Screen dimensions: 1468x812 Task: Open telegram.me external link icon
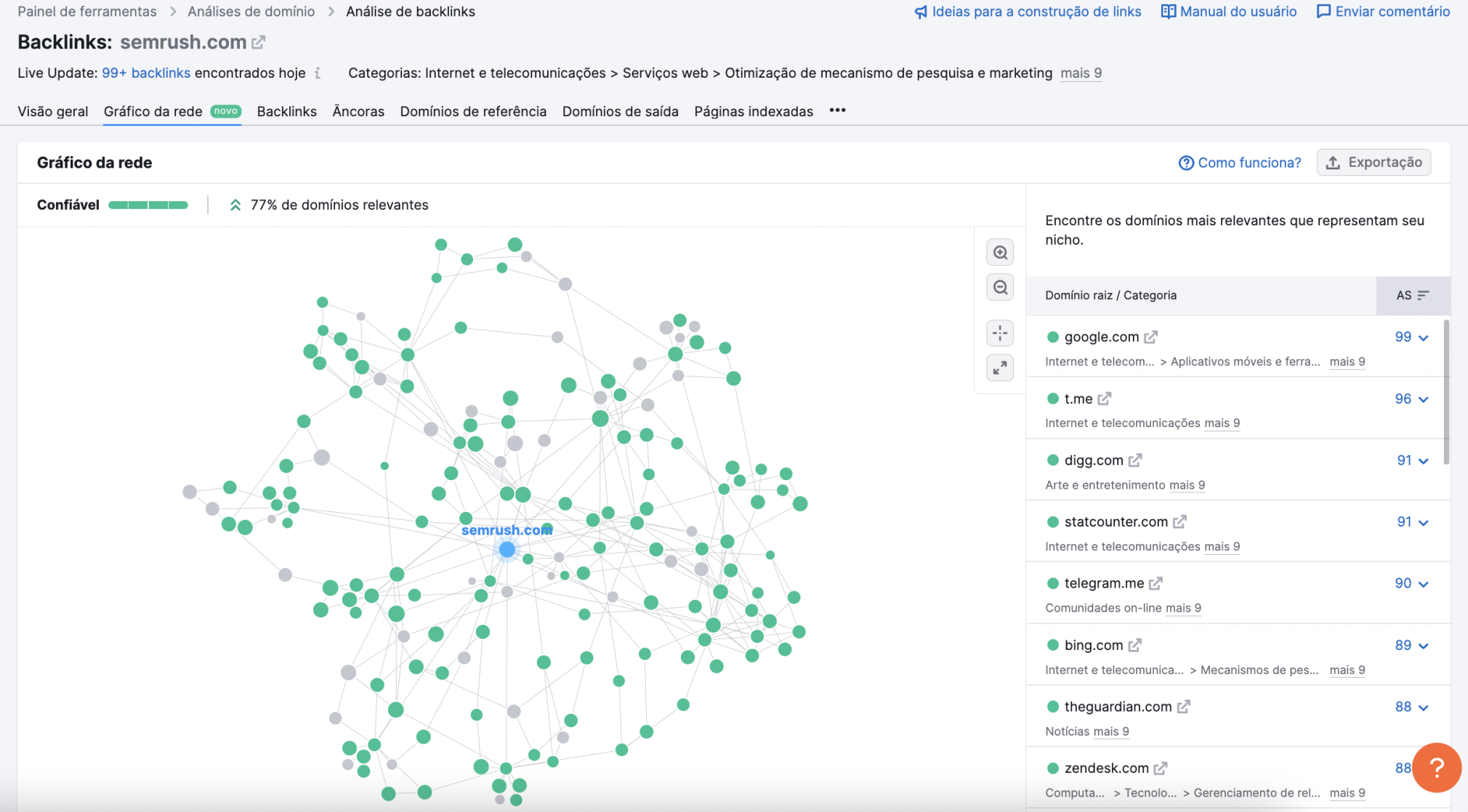pos(1156,583)
